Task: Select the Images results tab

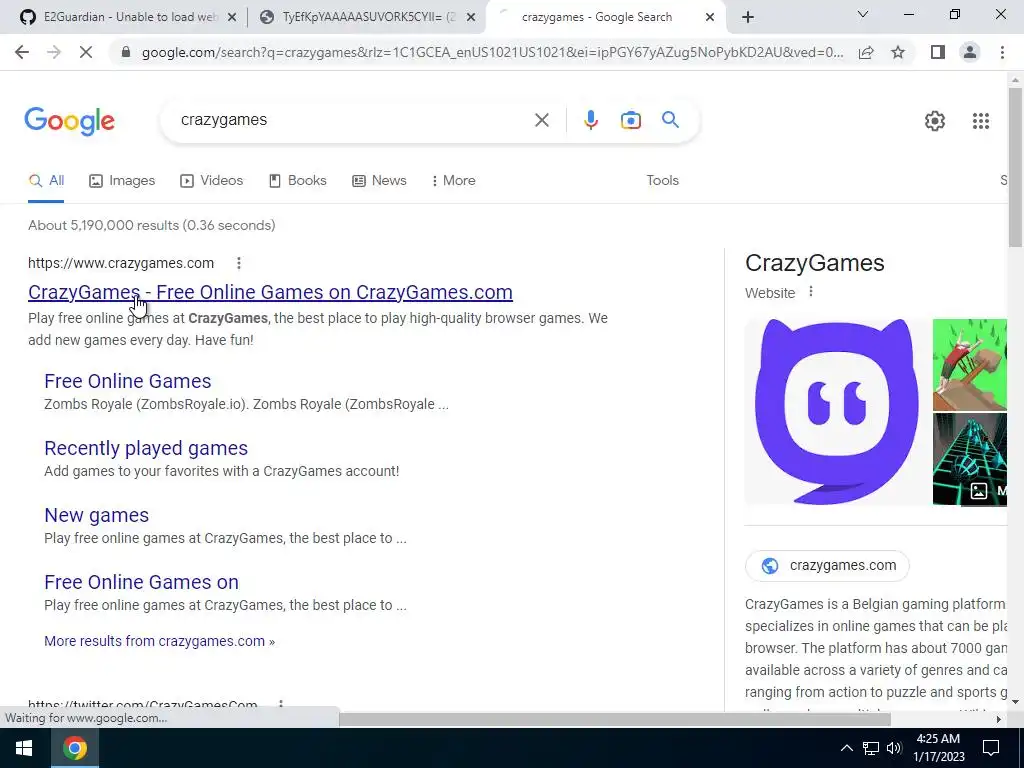Action: (122, 181)
